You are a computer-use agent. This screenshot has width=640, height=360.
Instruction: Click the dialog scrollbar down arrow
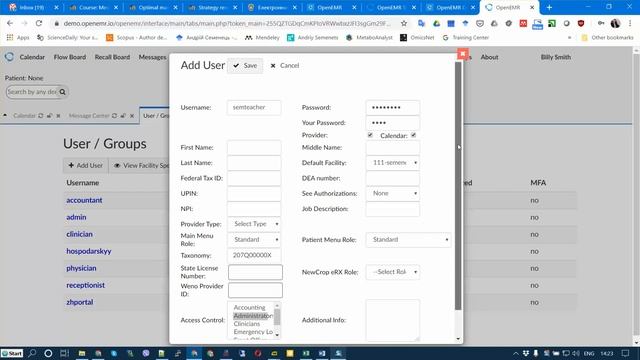tap(458, 339)
